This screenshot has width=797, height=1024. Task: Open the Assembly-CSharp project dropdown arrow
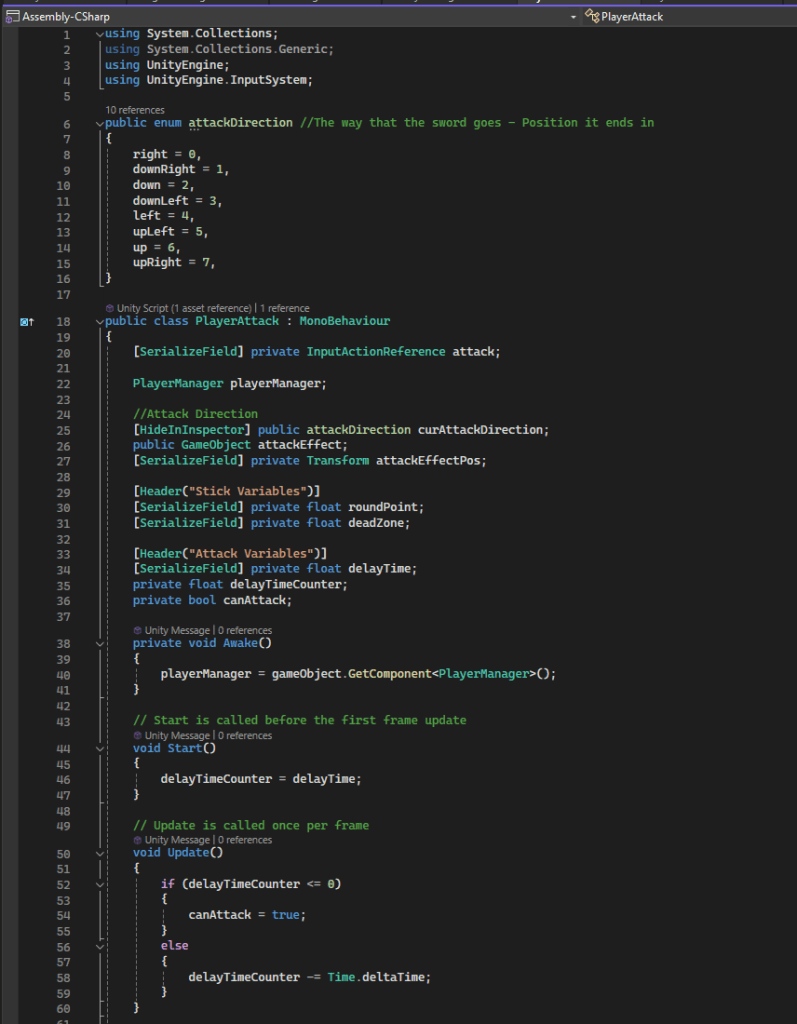[x=573, y=17]
